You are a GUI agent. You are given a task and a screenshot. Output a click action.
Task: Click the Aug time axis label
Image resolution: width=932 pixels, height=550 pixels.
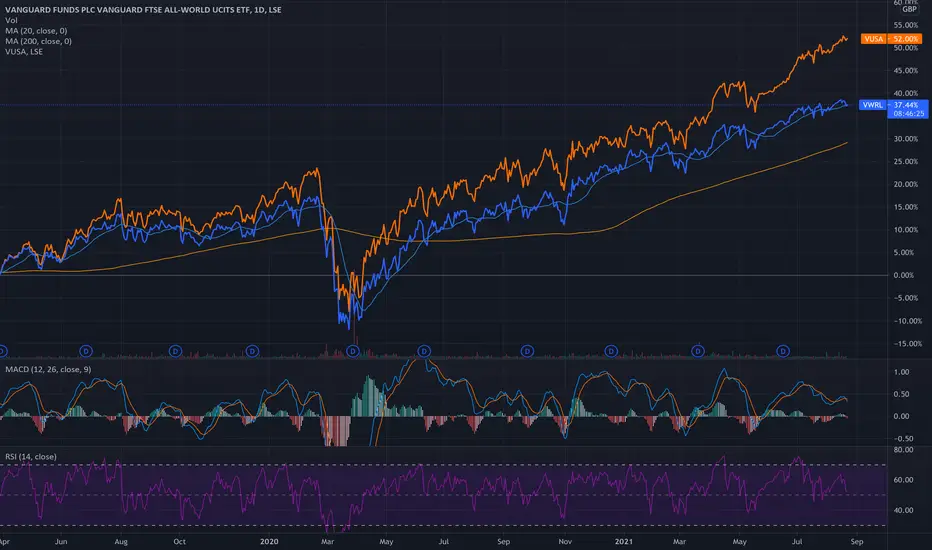tap(121, 542)
